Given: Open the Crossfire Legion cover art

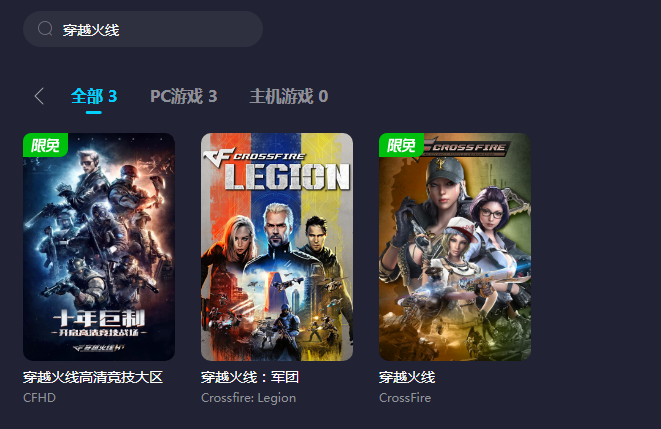Looking at the screenshot, I should 277,247.
